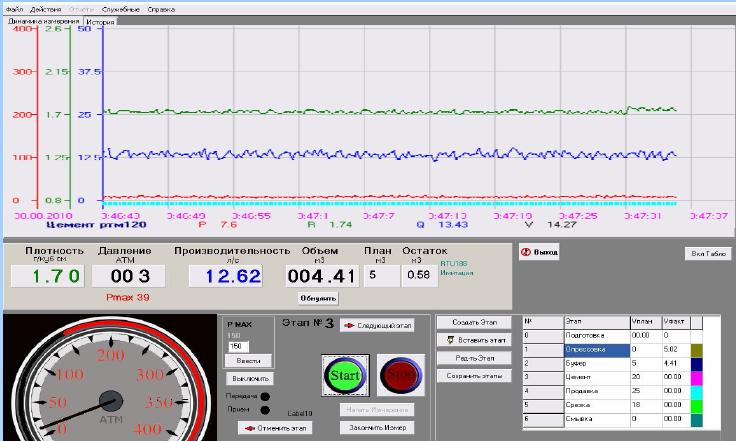Click the Объем volume readout 004.41
Image resolution: width=736 pixels, height=441 pixels.
322,276
